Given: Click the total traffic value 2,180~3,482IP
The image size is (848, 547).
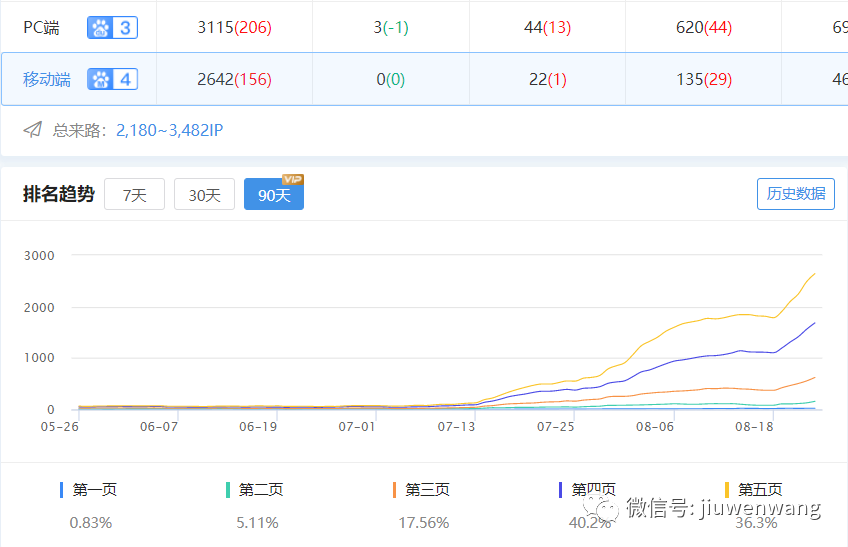Looking at the screenshot, I should coord(169,130).
